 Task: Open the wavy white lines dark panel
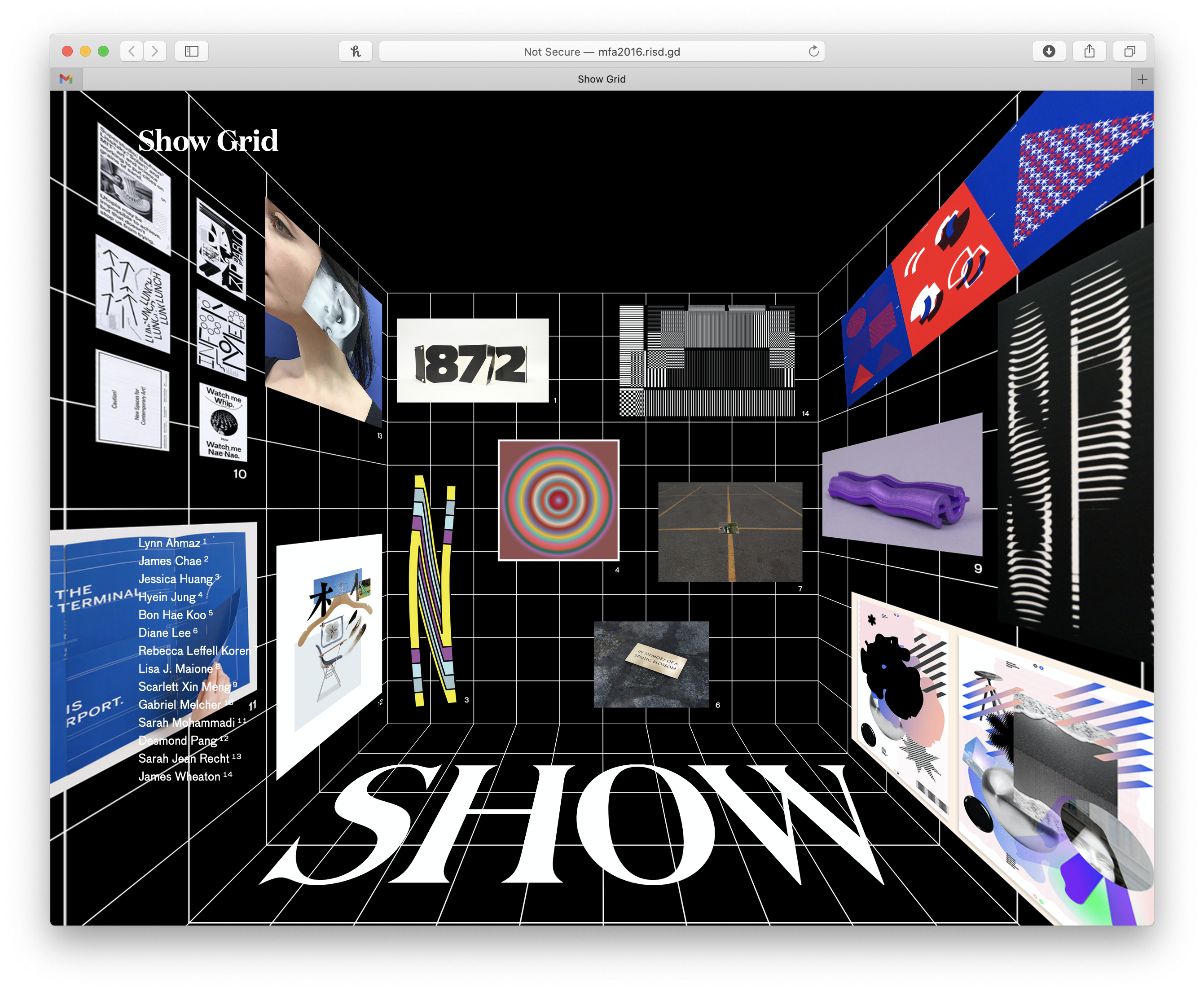[x=1076, y=443]
